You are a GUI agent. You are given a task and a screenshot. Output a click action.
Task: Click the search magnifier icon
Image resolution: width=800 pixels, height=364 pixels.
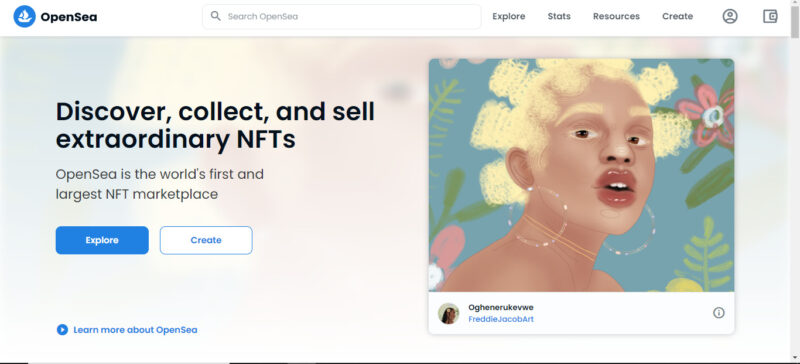216,16
